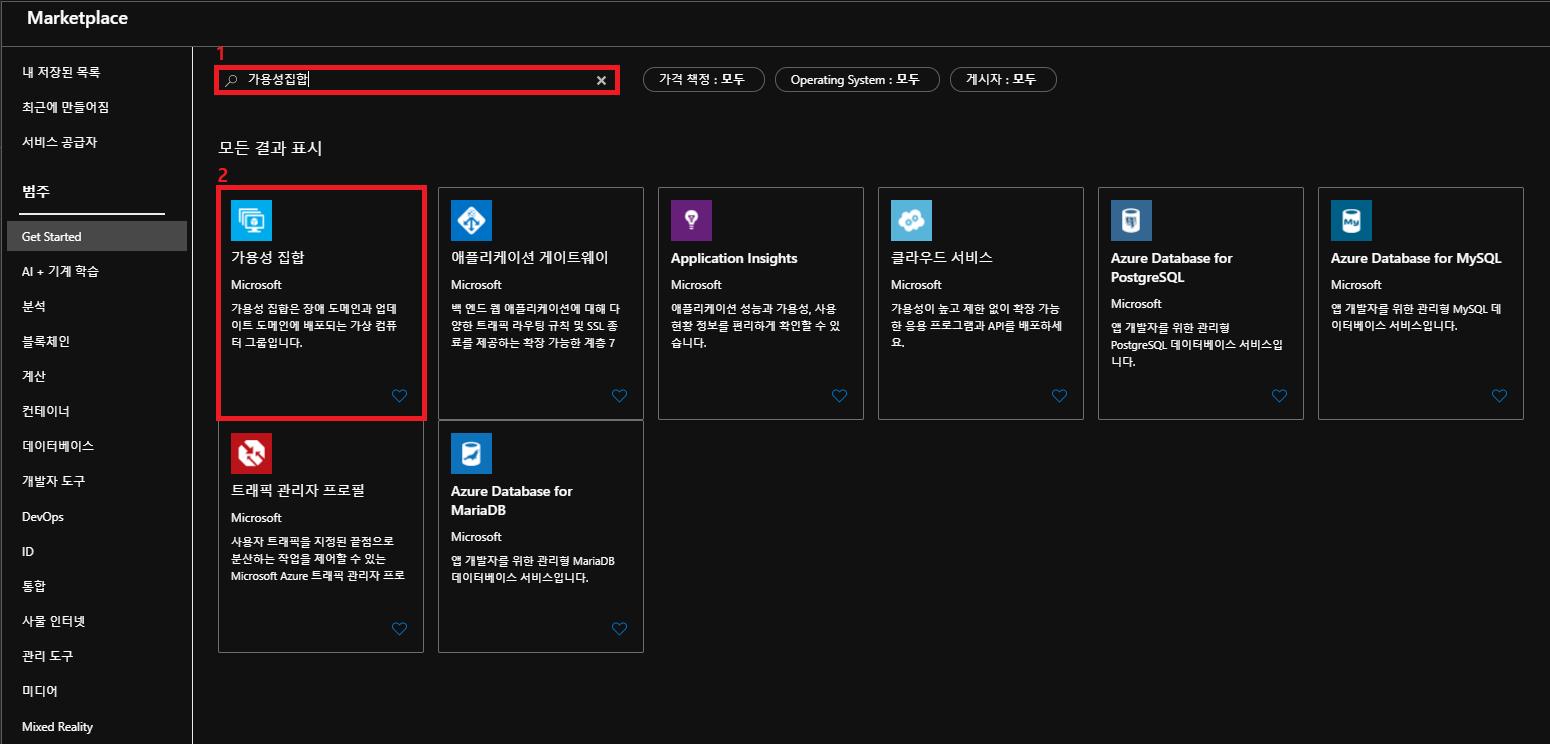This screenshot has width=1550, height=744.
Task: Open the 애플리케이션 게이트웨이 card title
Action: [x=529, y=257]
